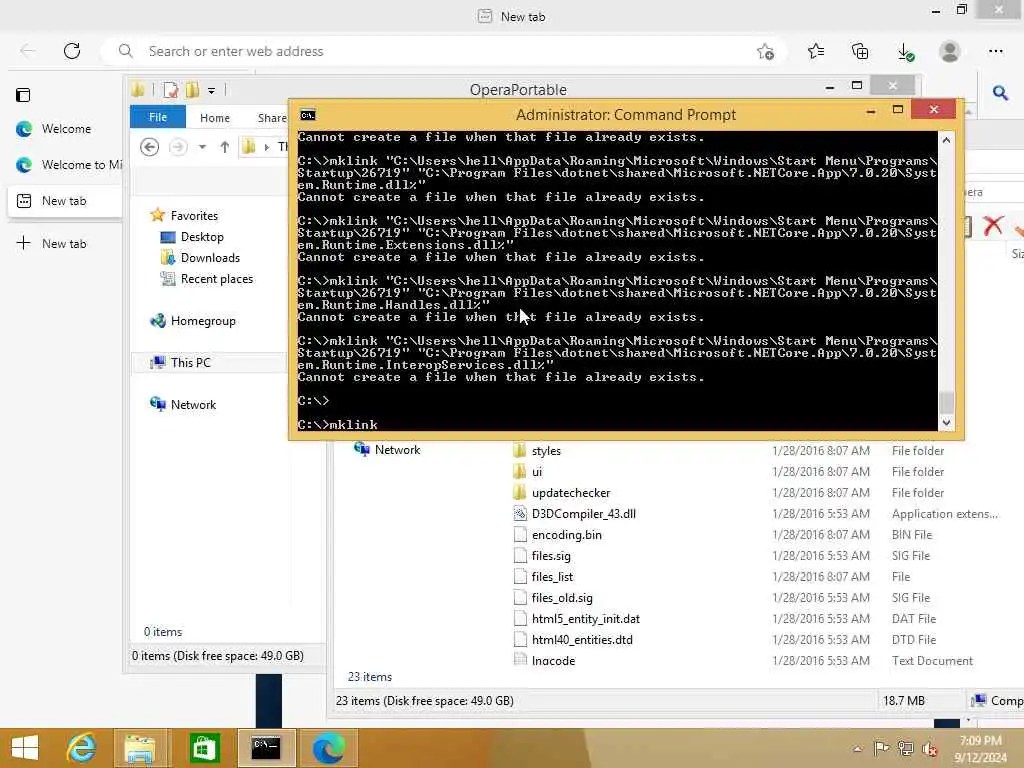Select the active New tab entry
Viewport: 1024px width, 768px height.
pyautogui.click(x=65, y=200)
